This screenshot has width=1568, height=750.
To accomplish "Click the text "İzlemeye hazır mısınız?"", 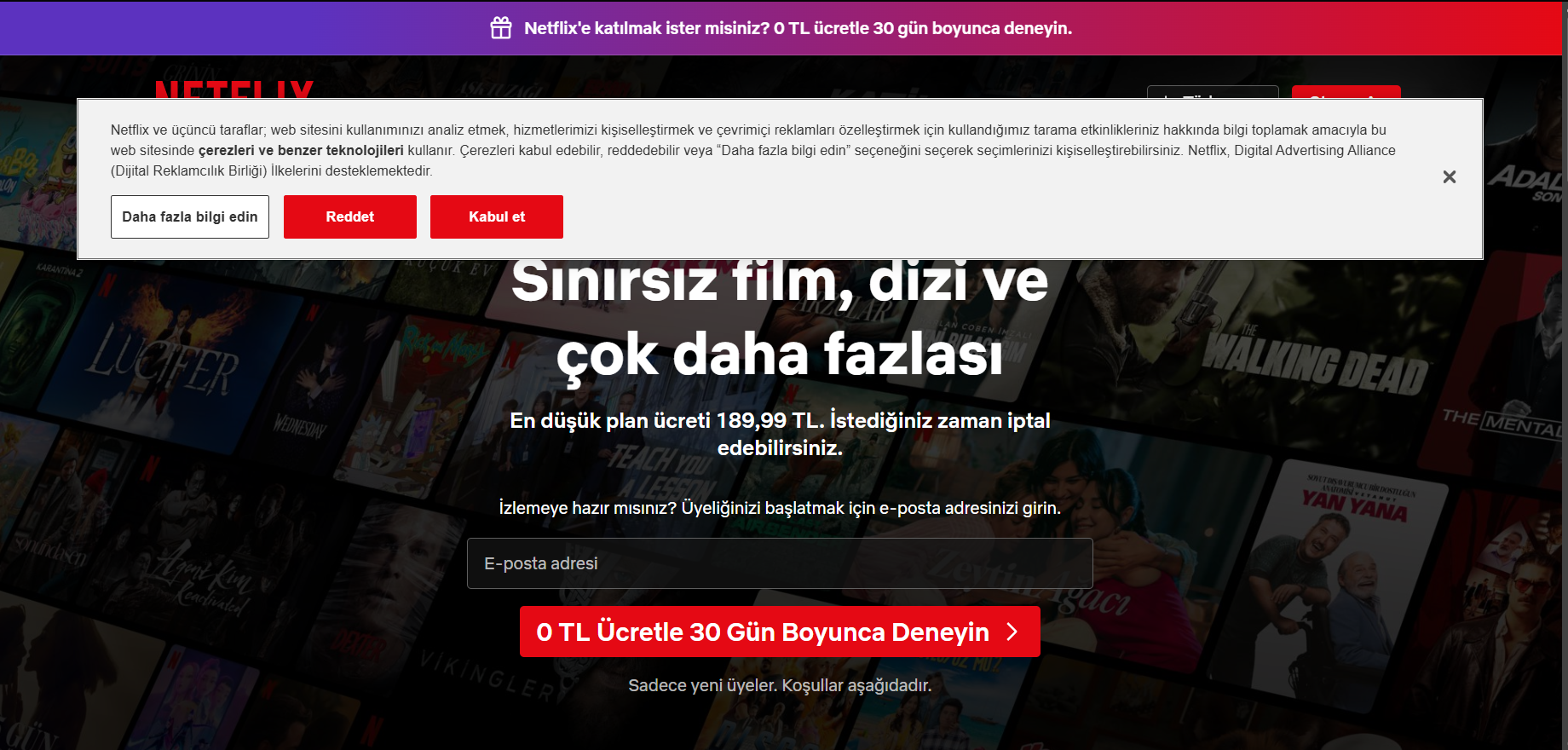I will point(587,508).
